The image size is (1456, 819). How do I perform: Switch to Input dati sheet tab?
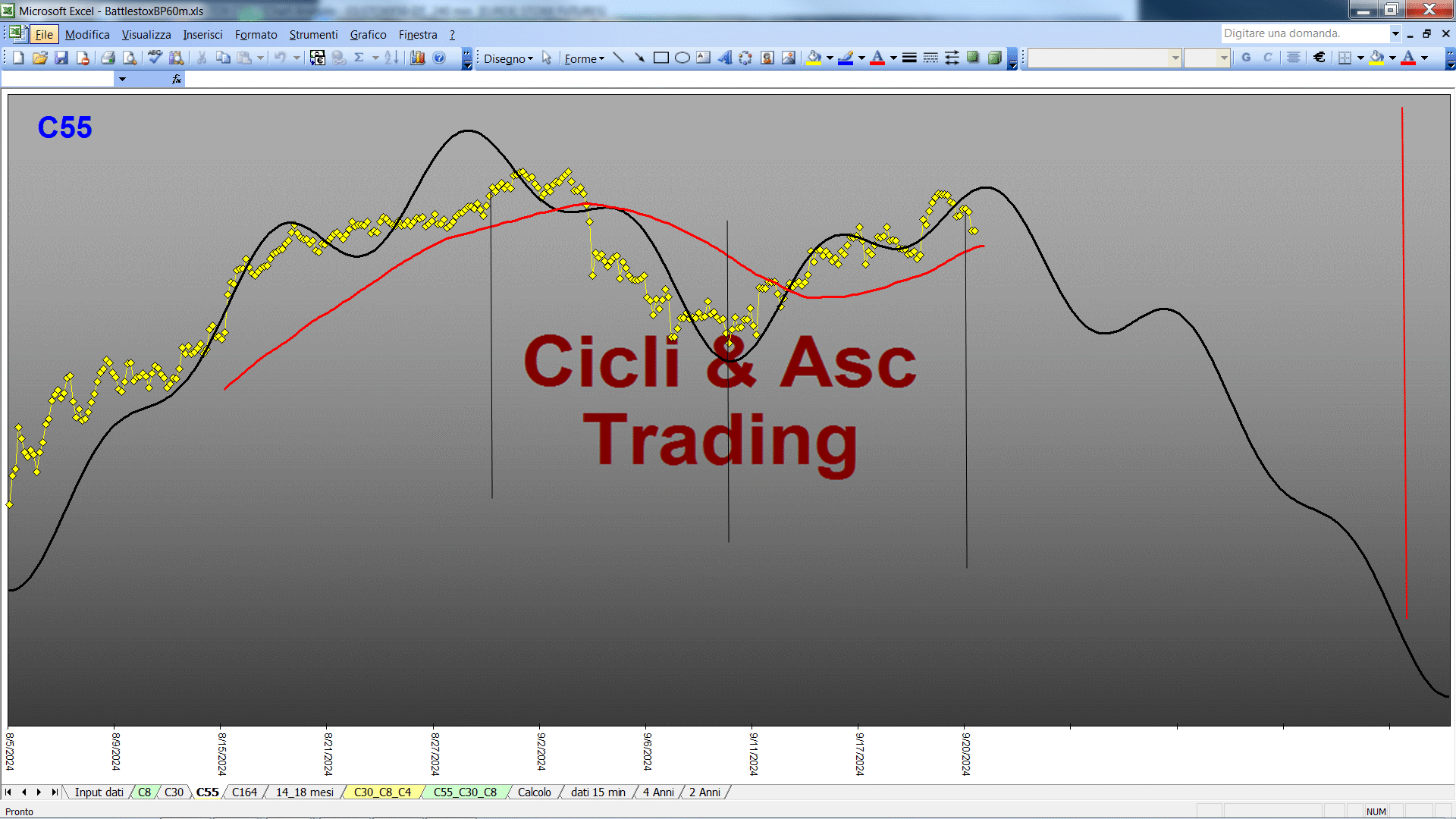[99, 792]
